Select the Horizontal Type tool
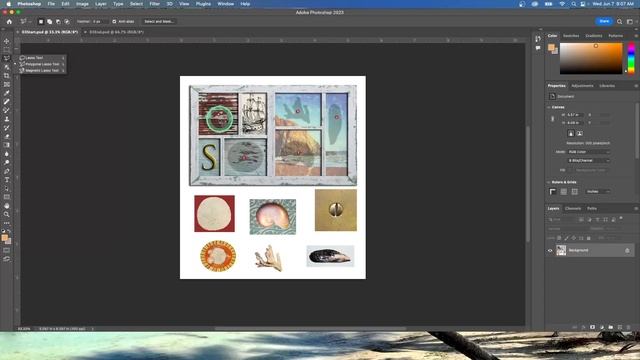Viewport: 640px width, 360px height. point(7,180)
